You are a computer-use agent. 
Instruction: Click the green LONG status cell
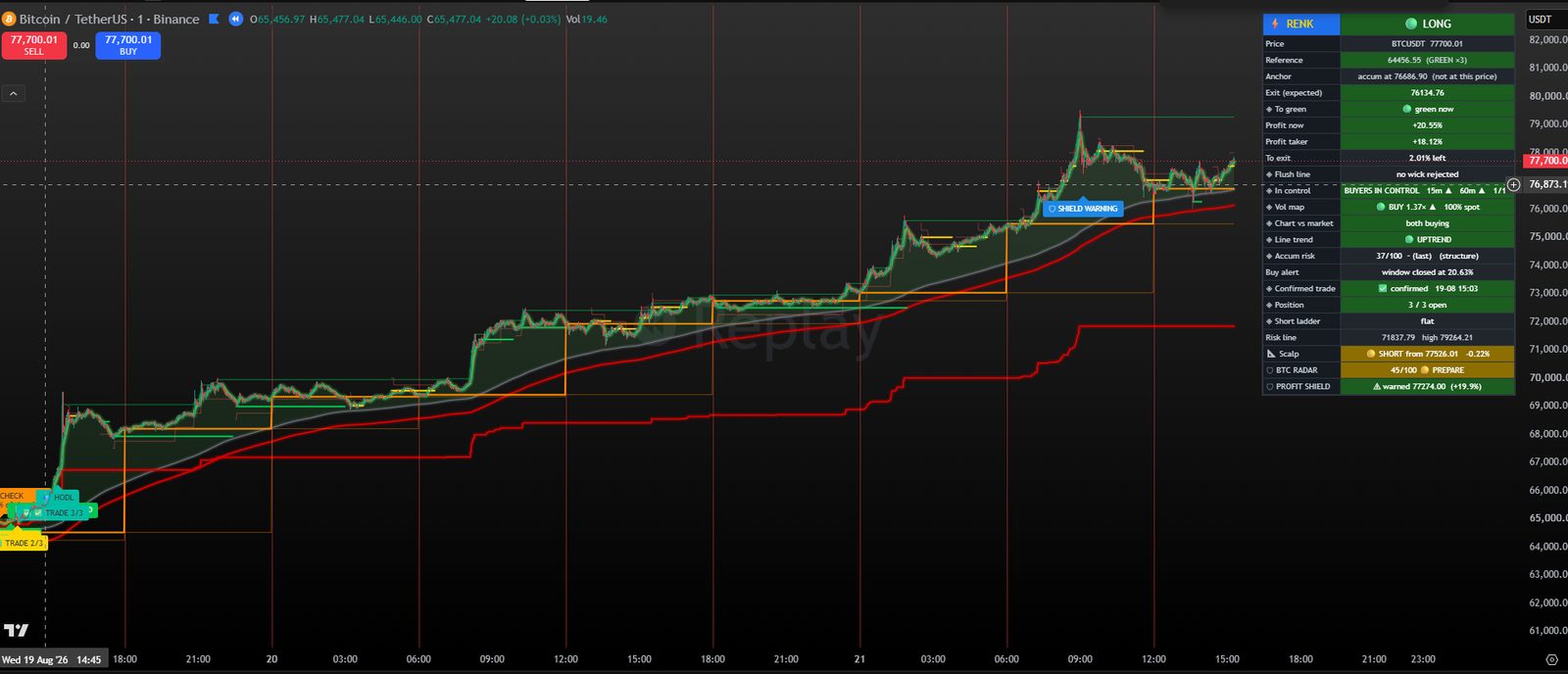coord(1427,24)
